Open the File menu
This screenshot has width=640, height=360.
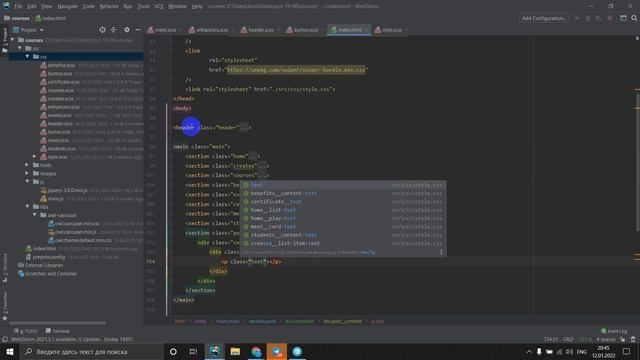(18, 6)
